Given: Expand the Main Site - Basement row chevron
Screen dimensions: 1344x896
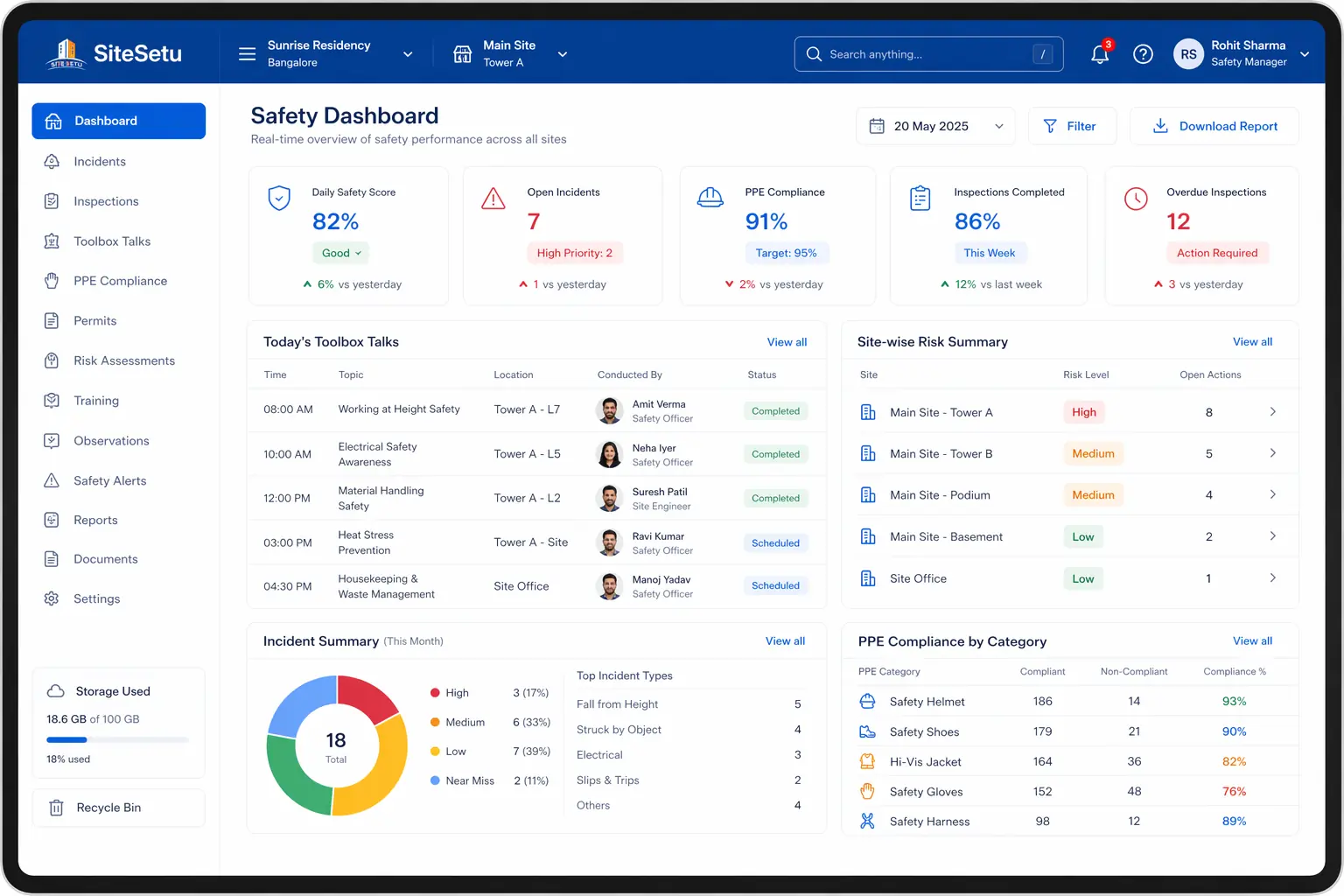Looking at the screenshot, I should [x=1272, y=535].
